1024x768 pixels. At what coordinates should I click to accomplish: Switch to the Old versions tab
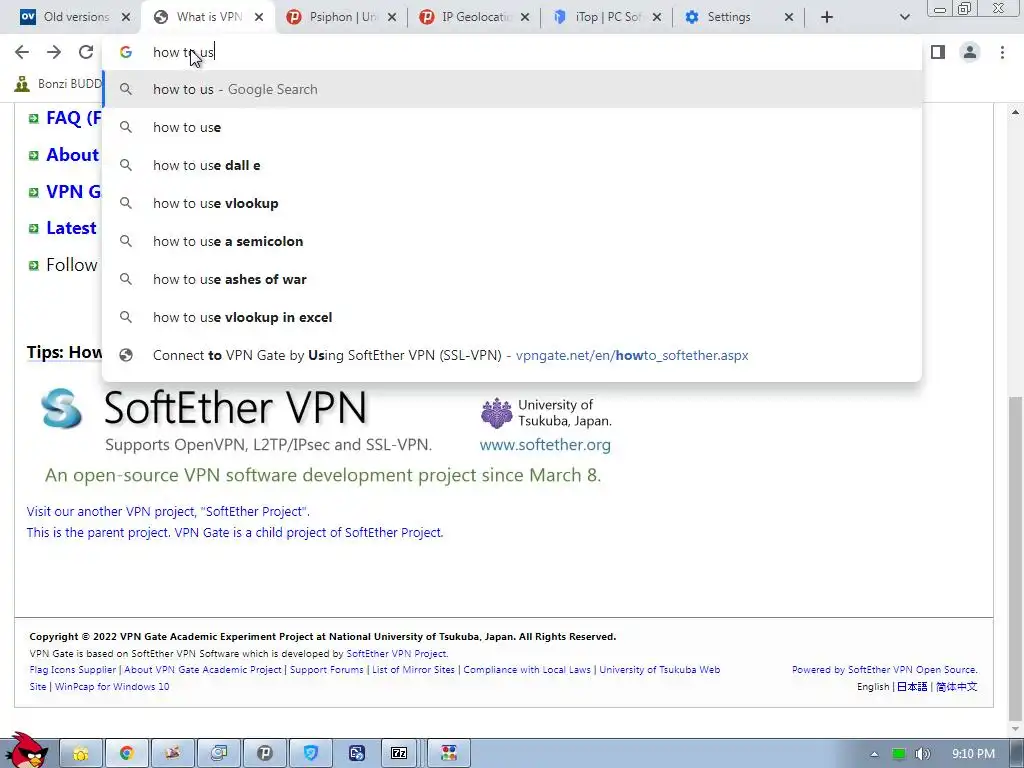[x=71, y=17]
